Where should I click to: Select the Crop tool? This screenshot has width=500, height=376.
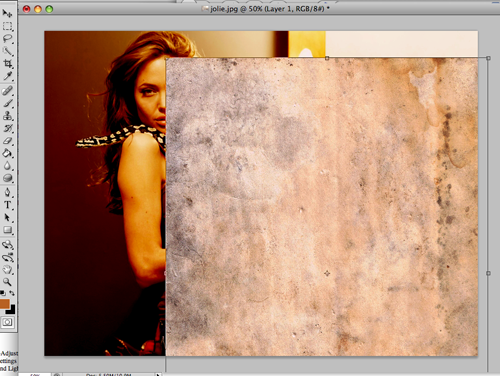click(x=7, y=63)
